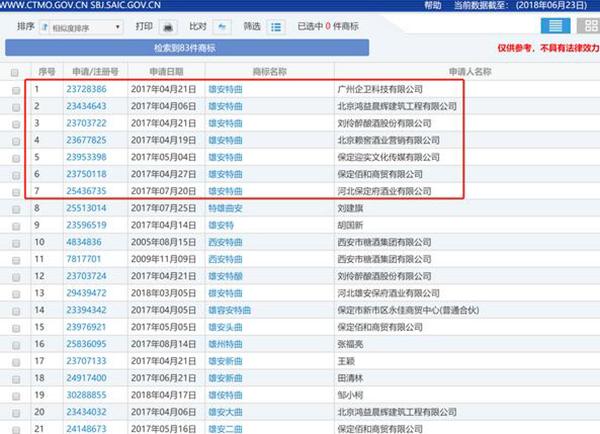Screen dimensions: 600x434
Task: Click the date 2005年08月15日
Action: (x=163, y=242)
